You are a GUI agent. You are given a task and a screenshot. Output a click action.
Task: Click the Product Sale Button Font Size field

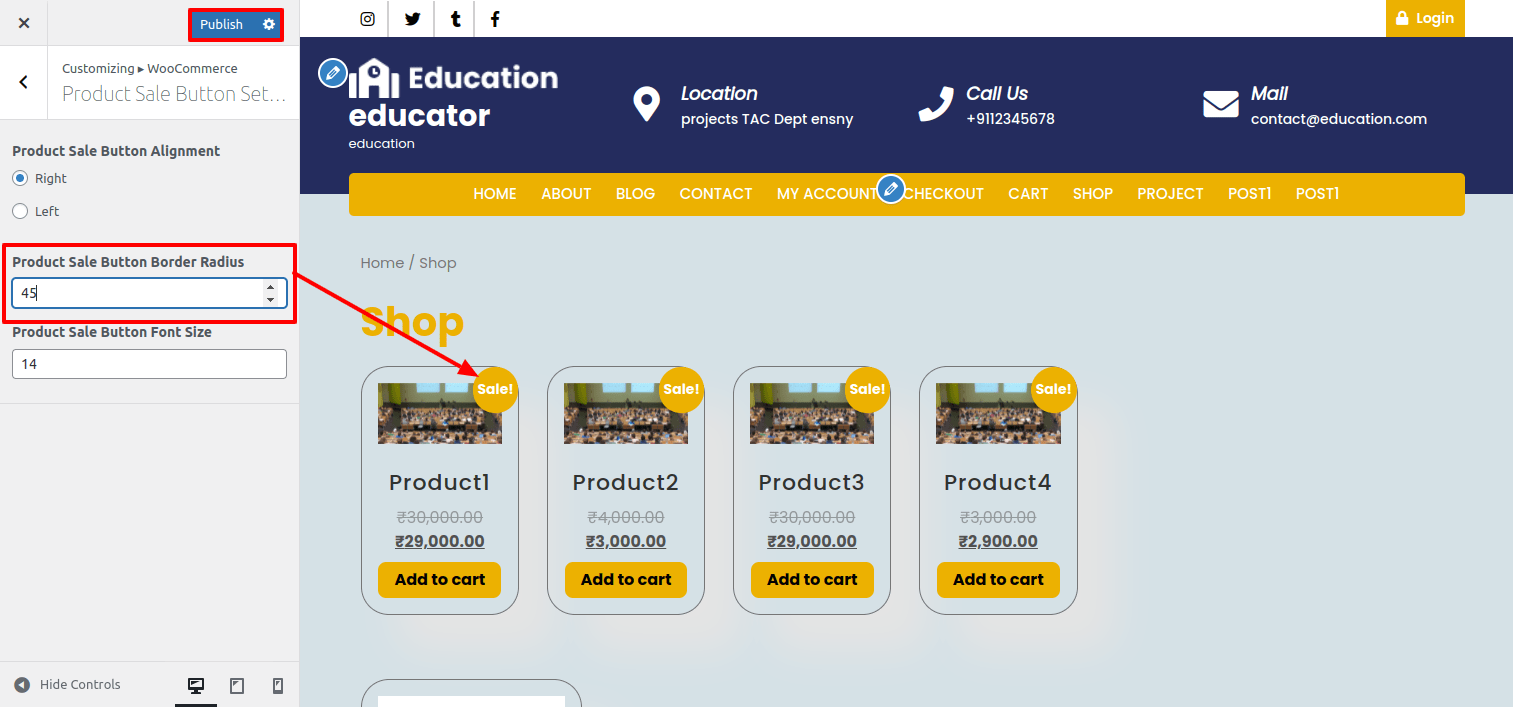[x=149, y=364]
